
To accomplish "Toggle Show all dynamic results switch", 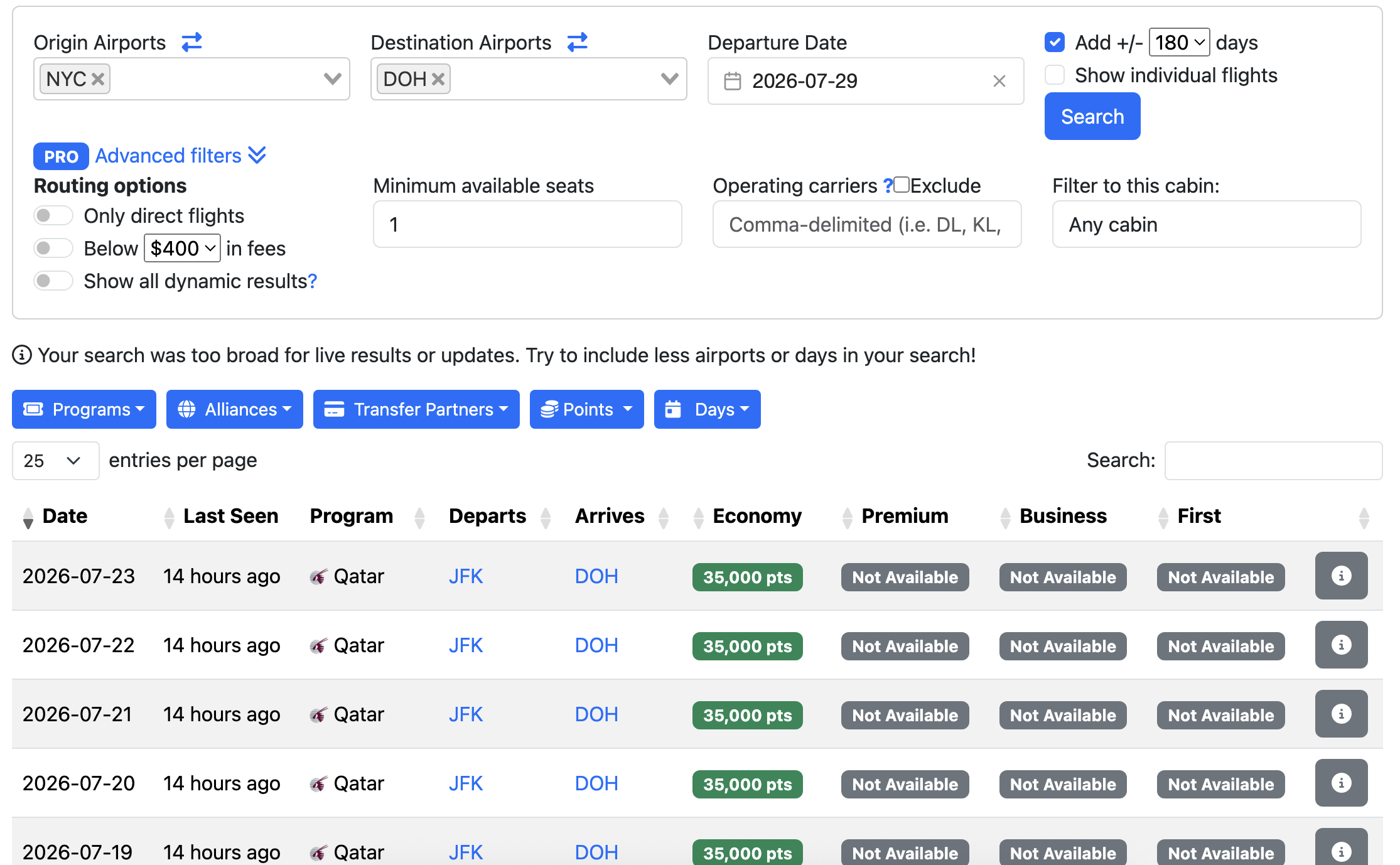I will [x=53, y=281].
